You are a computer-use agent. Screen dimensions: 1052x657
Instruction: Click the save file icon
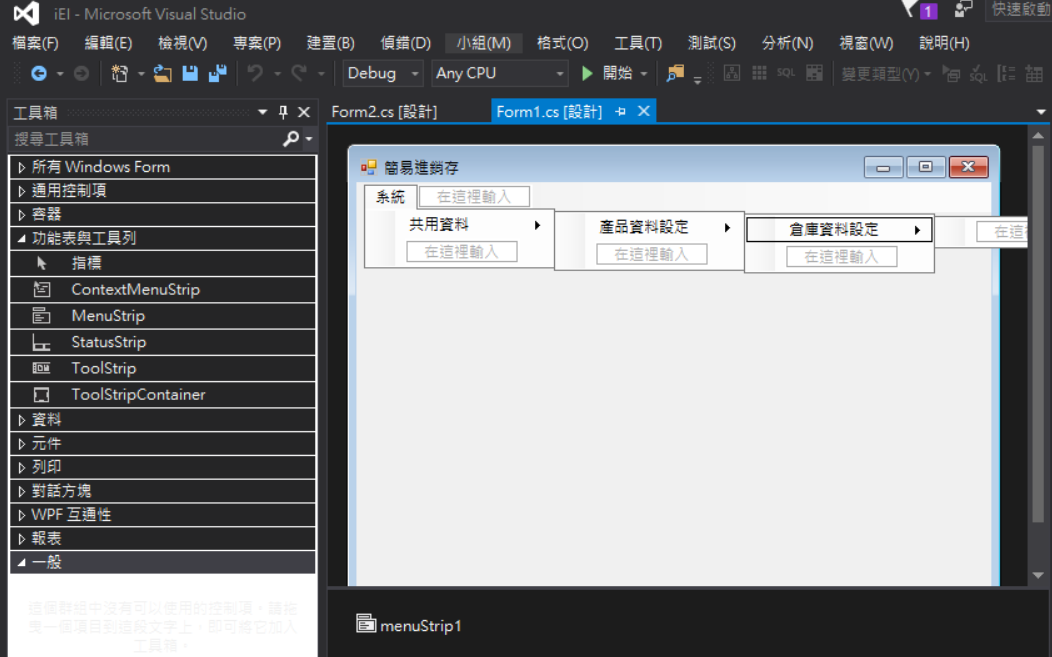pyautogui.click(x=190, y=74)
